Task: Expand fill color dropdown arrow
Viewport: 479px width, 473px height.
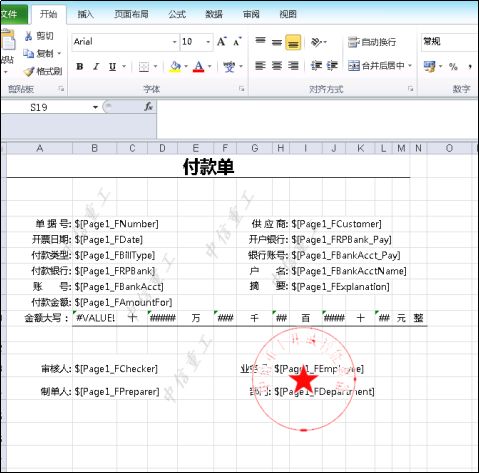Action: click(x=186, y=67)
